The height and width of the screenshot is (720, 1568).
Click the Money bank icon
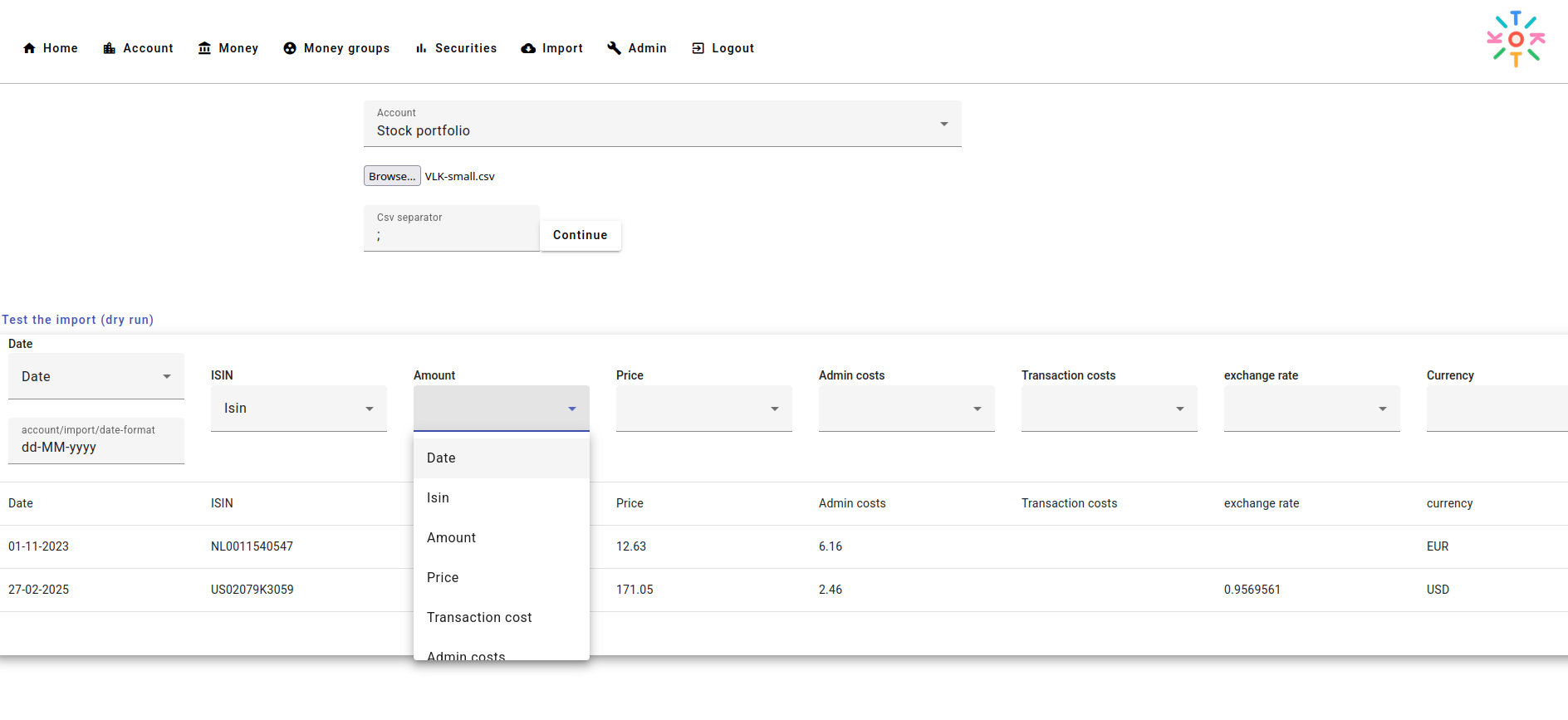coord(204,48)
